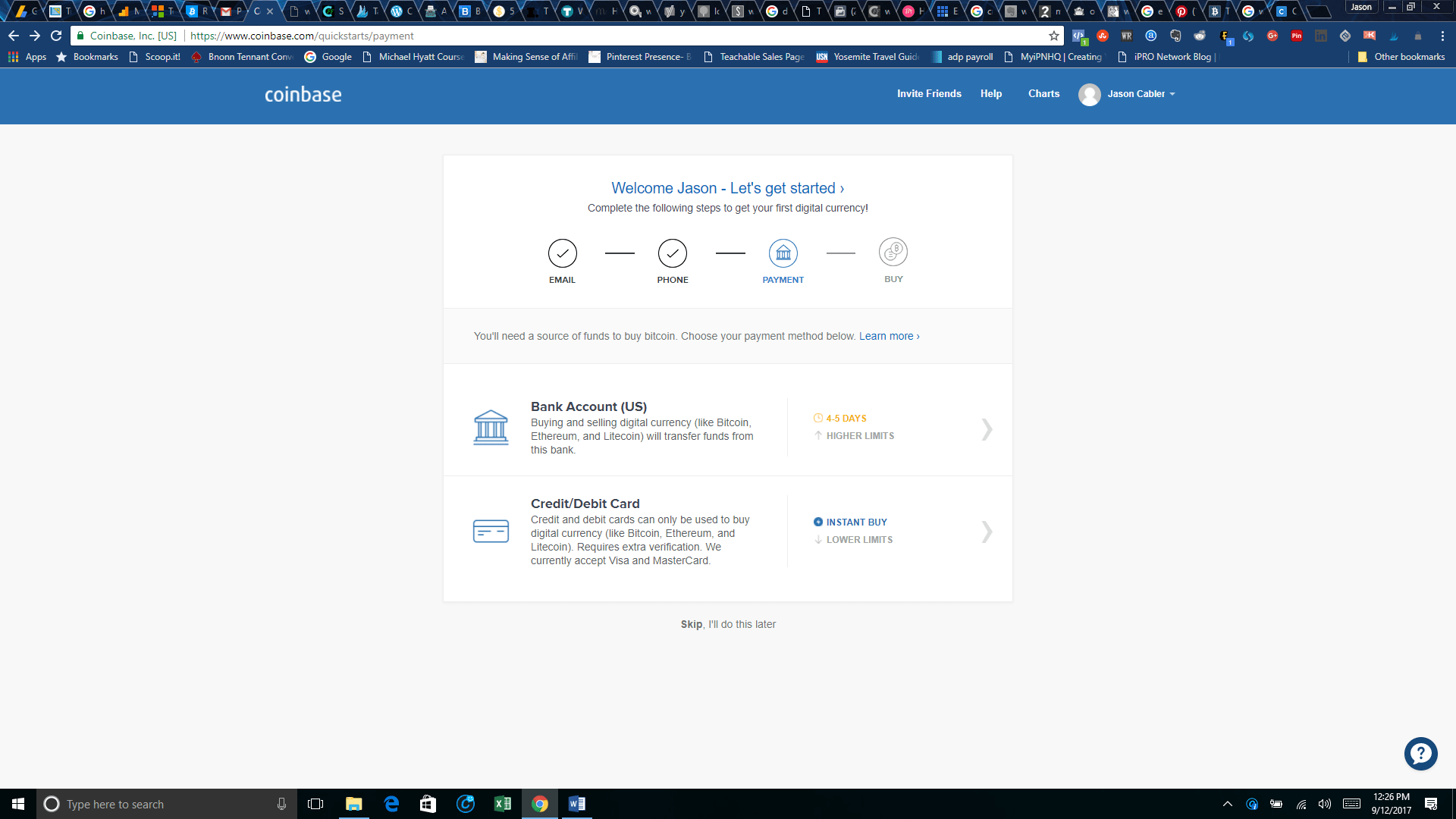This screenshot has width=1456, height=819.
Task: Open Task View on taskbar
Action: coord(315,804)
